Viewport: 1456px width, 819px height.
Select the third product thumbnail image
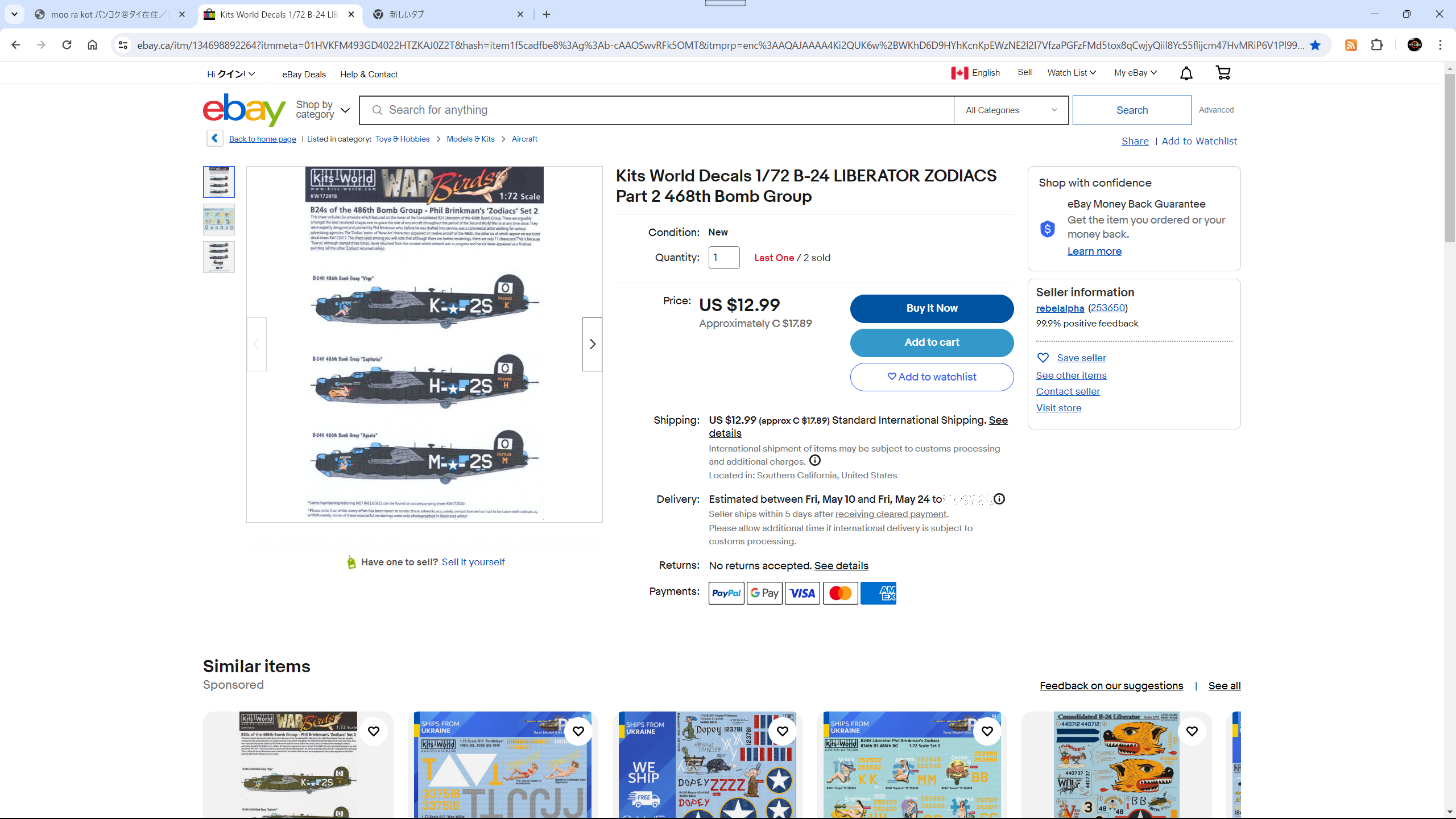219,257
